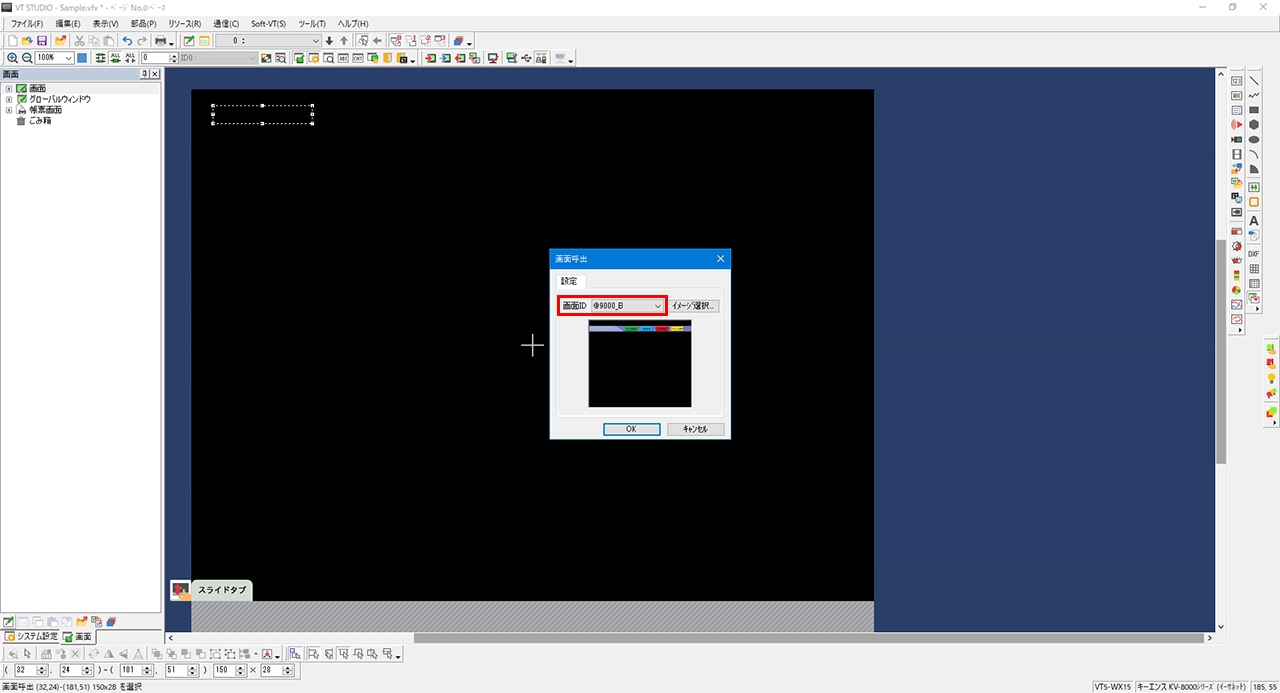
Task: Open the 画面ID dropdown in dialog
Action: [657, 305]
